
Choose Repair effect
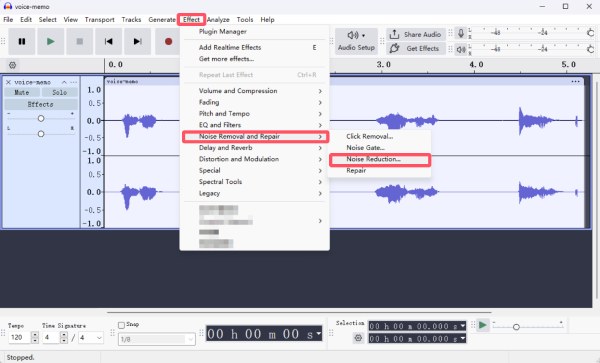380,171
